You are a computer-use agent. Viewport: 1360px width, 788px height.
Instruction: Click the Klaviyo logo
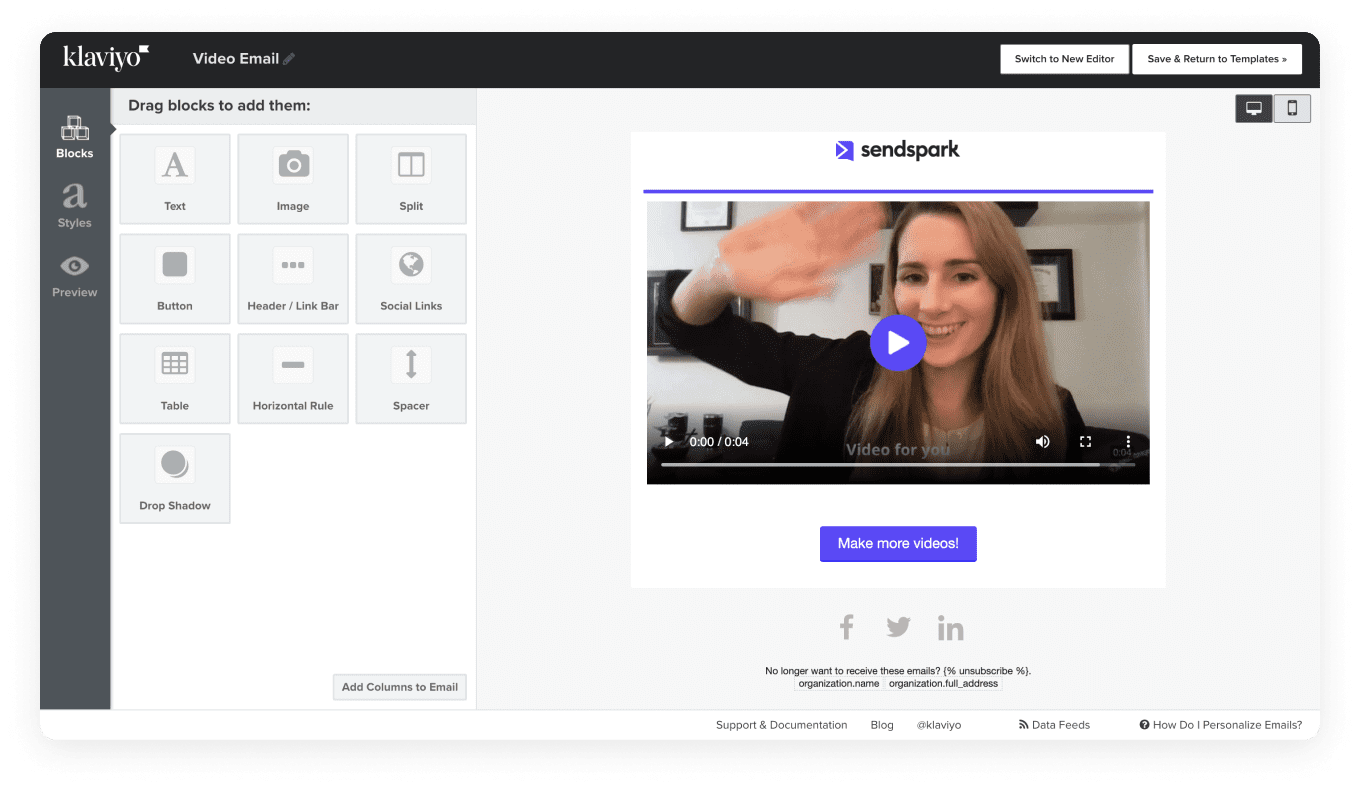[106, 57]
